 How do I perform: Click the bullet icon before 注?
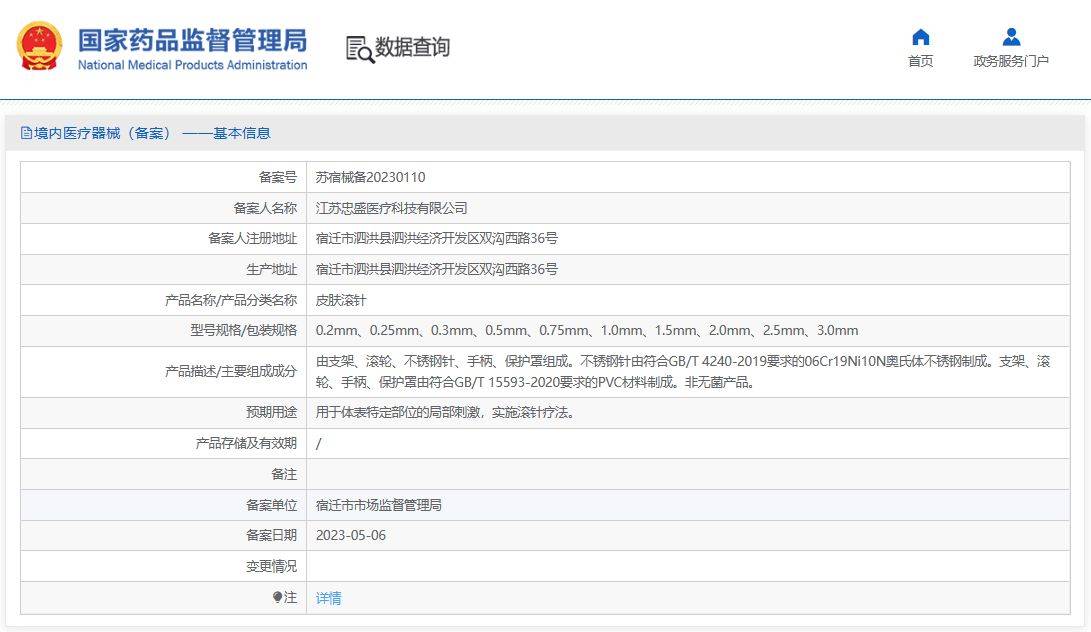click(278, 597)
